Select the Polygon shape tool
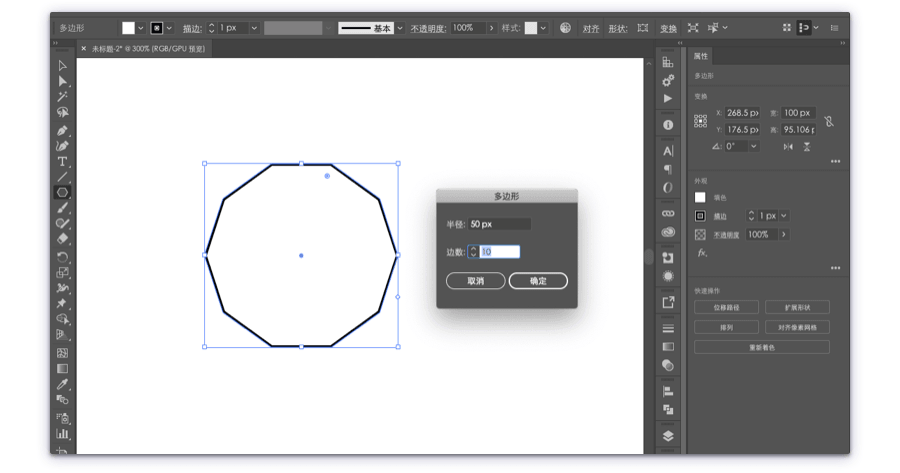 62,192
